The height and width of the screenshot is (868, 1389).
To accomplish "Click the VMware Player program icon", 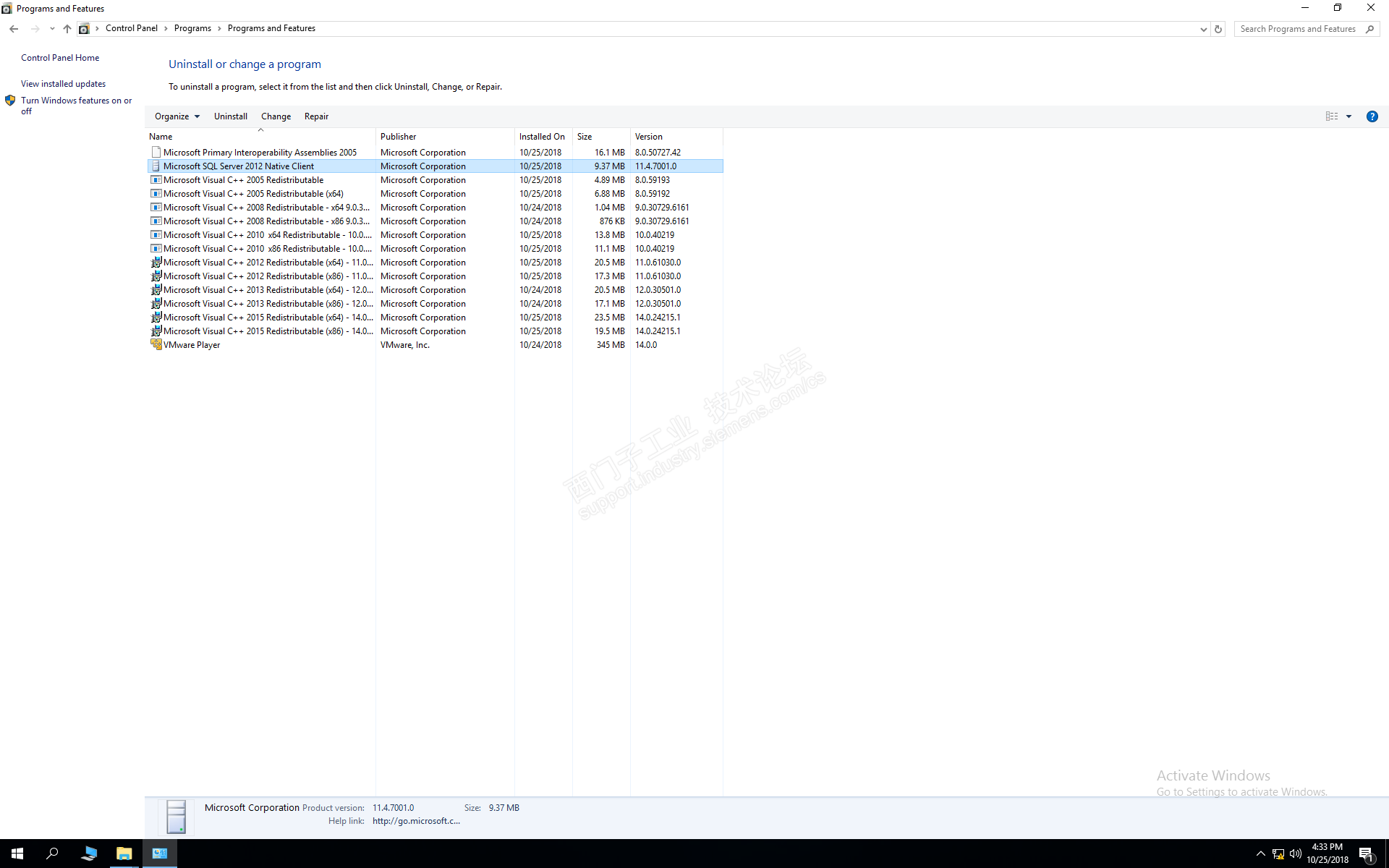I will point(156,345).
